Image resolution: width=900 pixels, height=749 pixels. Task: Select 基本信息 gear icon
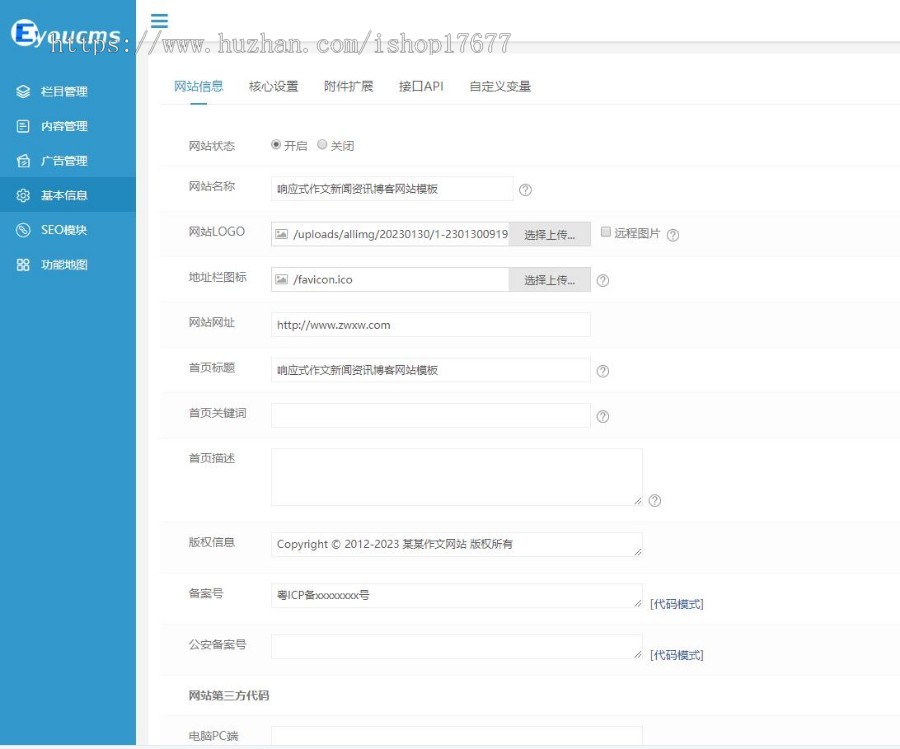tap(23, 195)
